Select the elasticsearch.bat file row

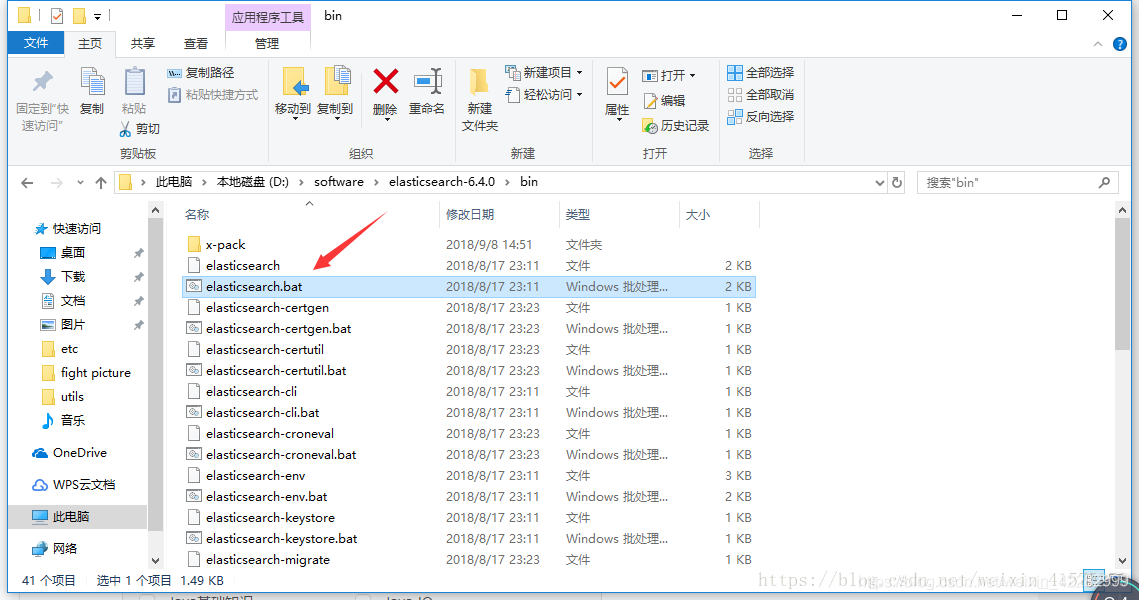[469, 287]
